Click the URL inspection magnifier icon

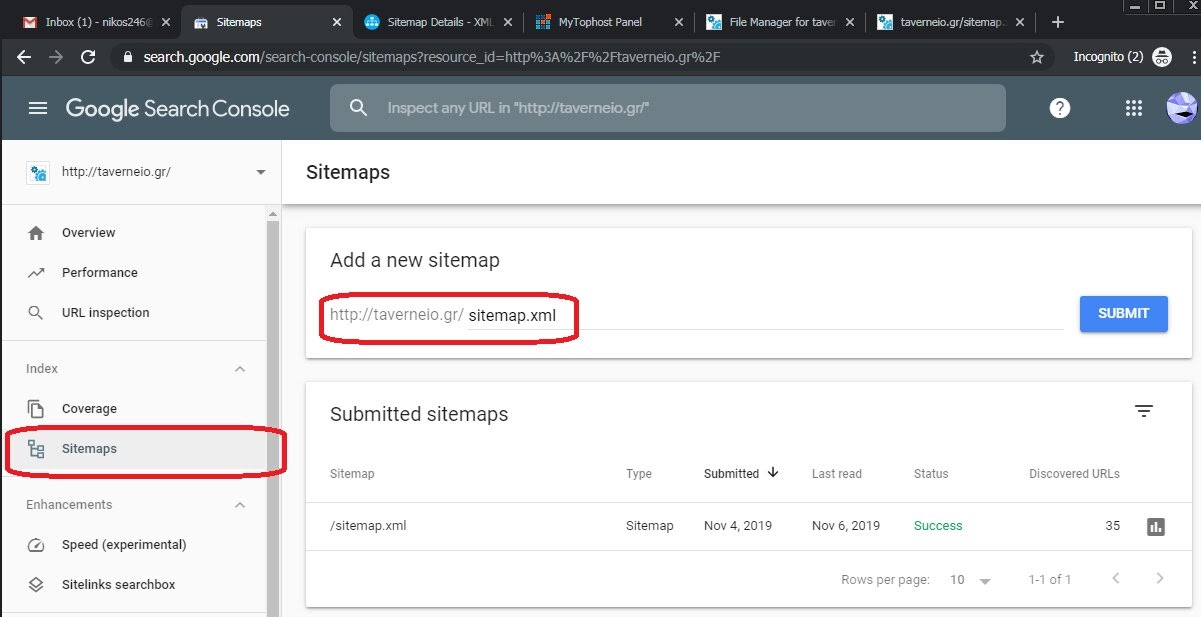point(36,313)
